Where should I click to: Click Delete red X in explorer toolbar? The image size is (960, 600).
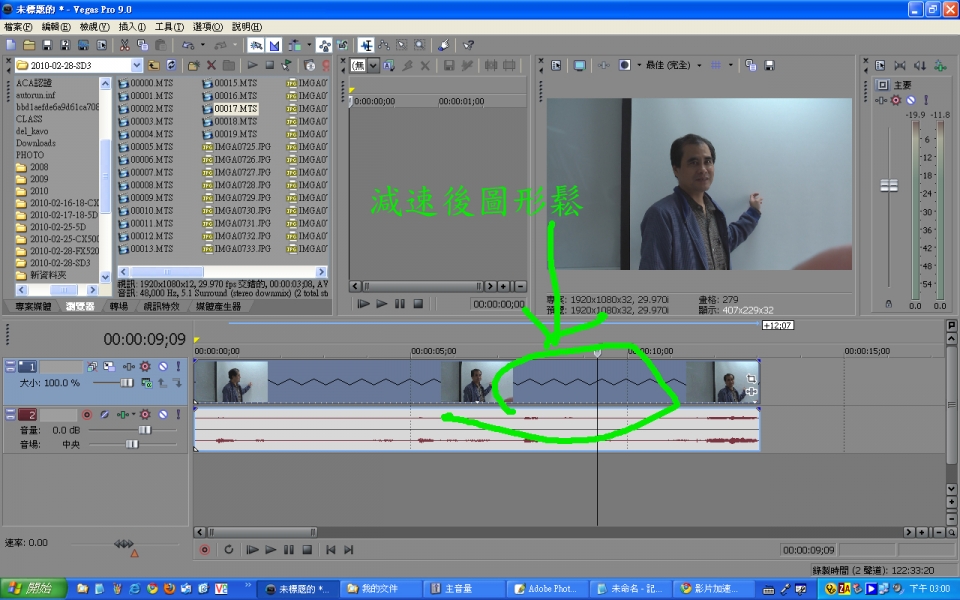click(x=211, y=65)
